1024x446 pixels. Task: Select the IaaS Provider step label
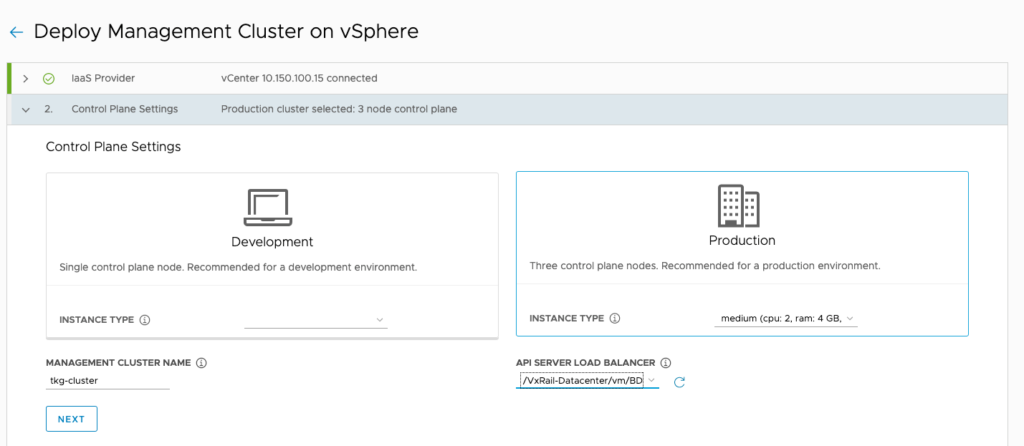click(103, 78)
